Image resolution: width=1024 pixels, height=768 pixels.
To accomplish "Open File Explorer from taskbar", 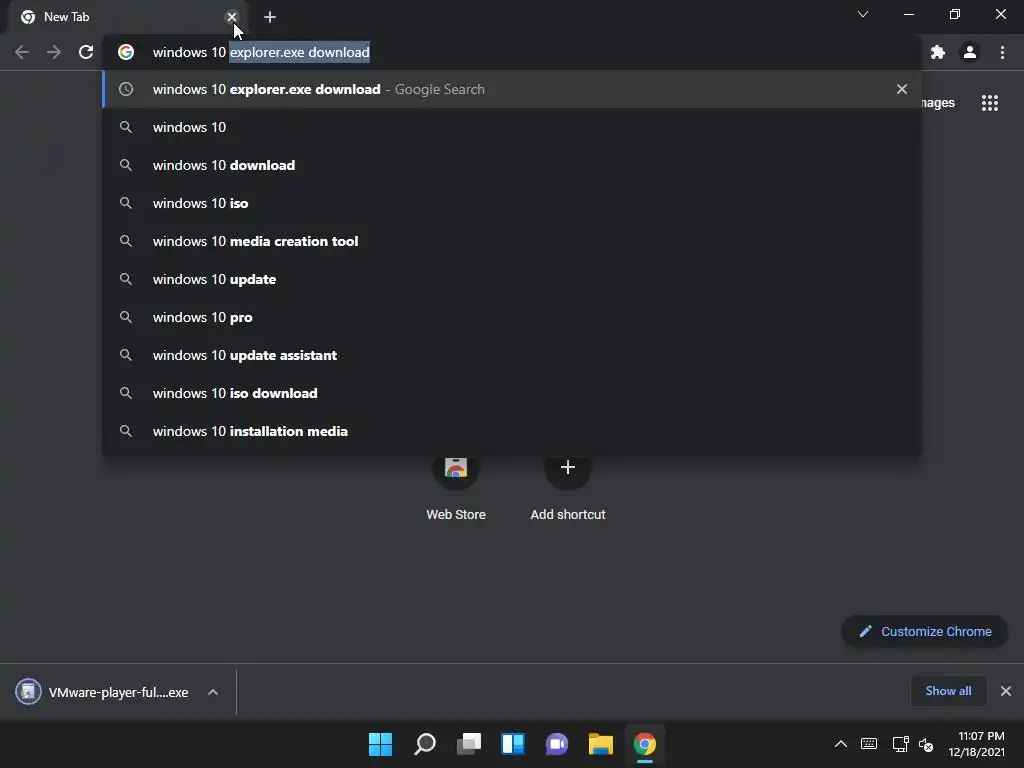I will click(601, 744).
